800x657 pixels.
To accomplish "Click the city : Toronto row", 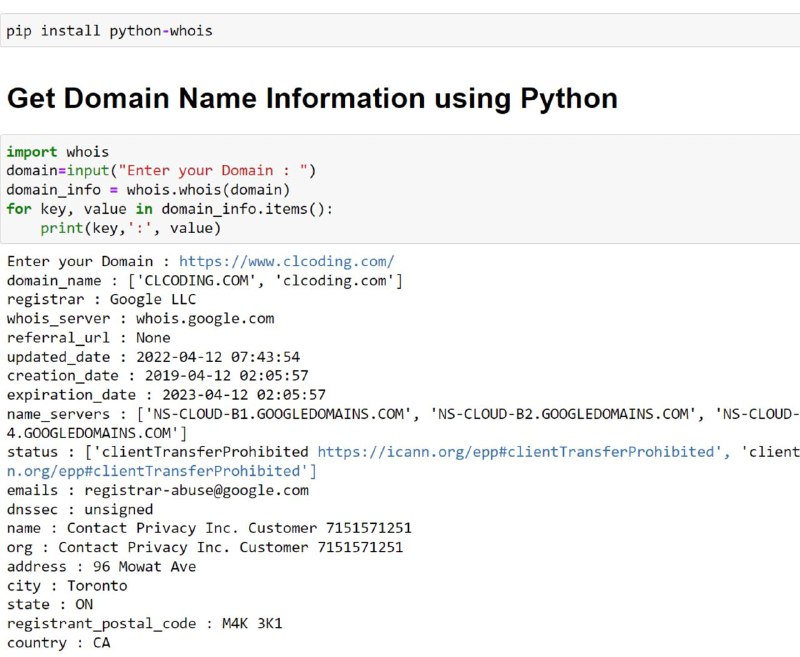I will pyautogui.click(x=67, y=586).
